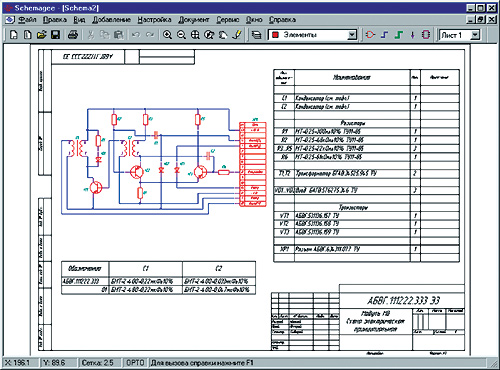Save the schema with the floppy disk icon

(55, 34)
